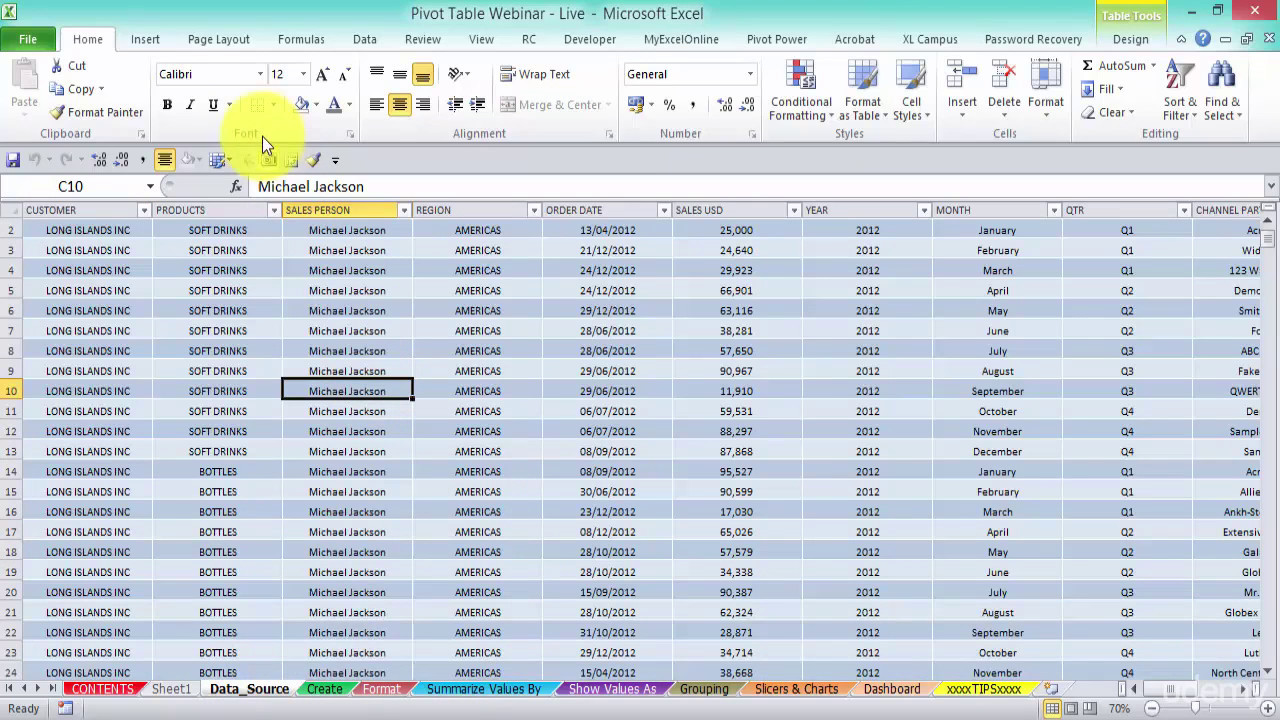Click the zoom slider handle
1280x720 pixels.
[x=1196, y=709]
